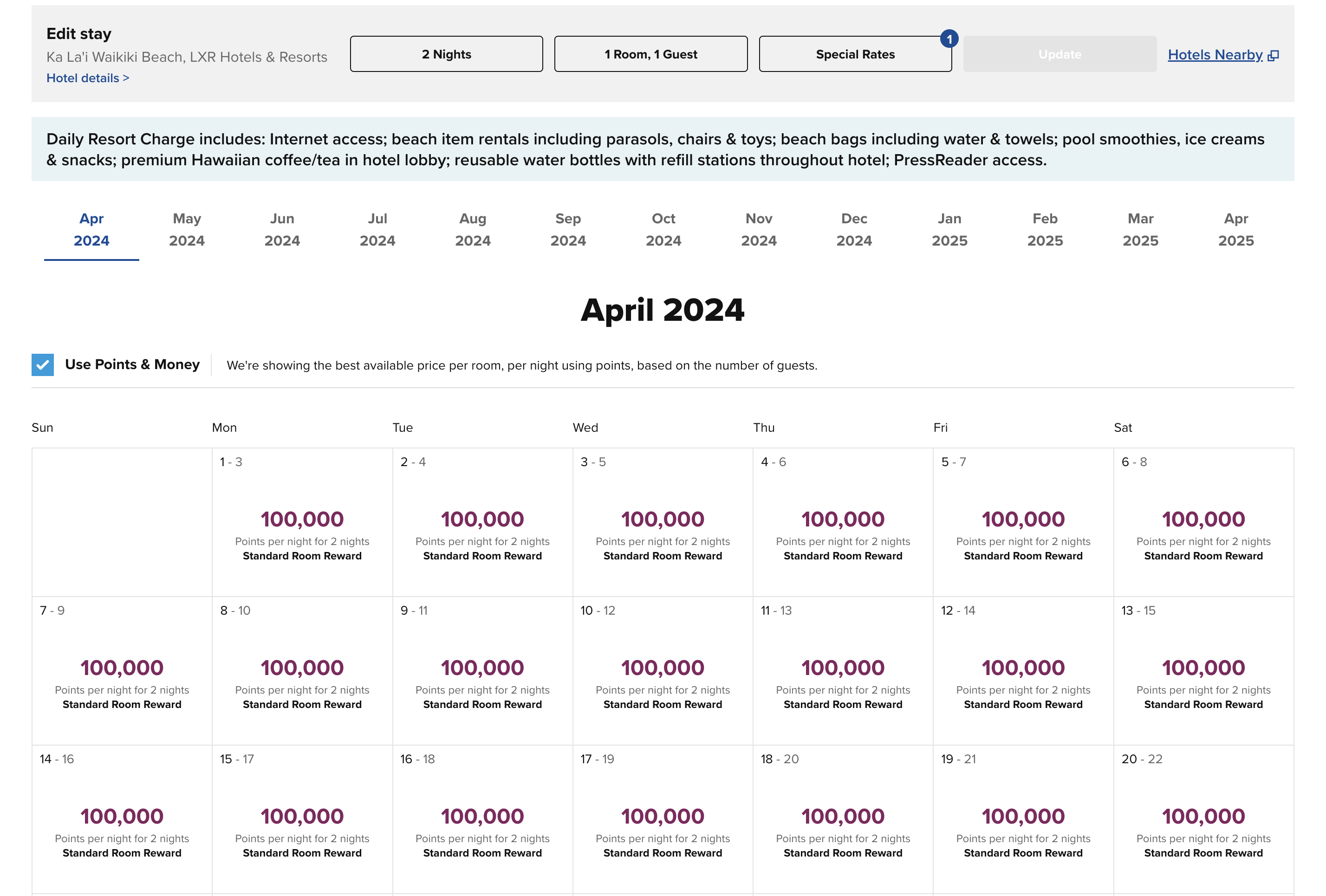Select the 1 - 3 stay date cell
This screenshot has height=896, width=1326.
pyautogui.click(x=302, y=522)
